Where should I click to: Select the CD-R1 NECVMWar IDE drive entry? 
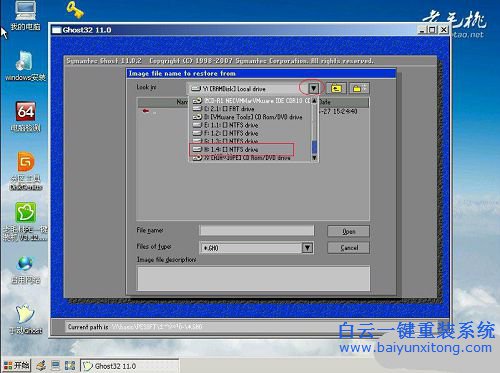point(251,100)
